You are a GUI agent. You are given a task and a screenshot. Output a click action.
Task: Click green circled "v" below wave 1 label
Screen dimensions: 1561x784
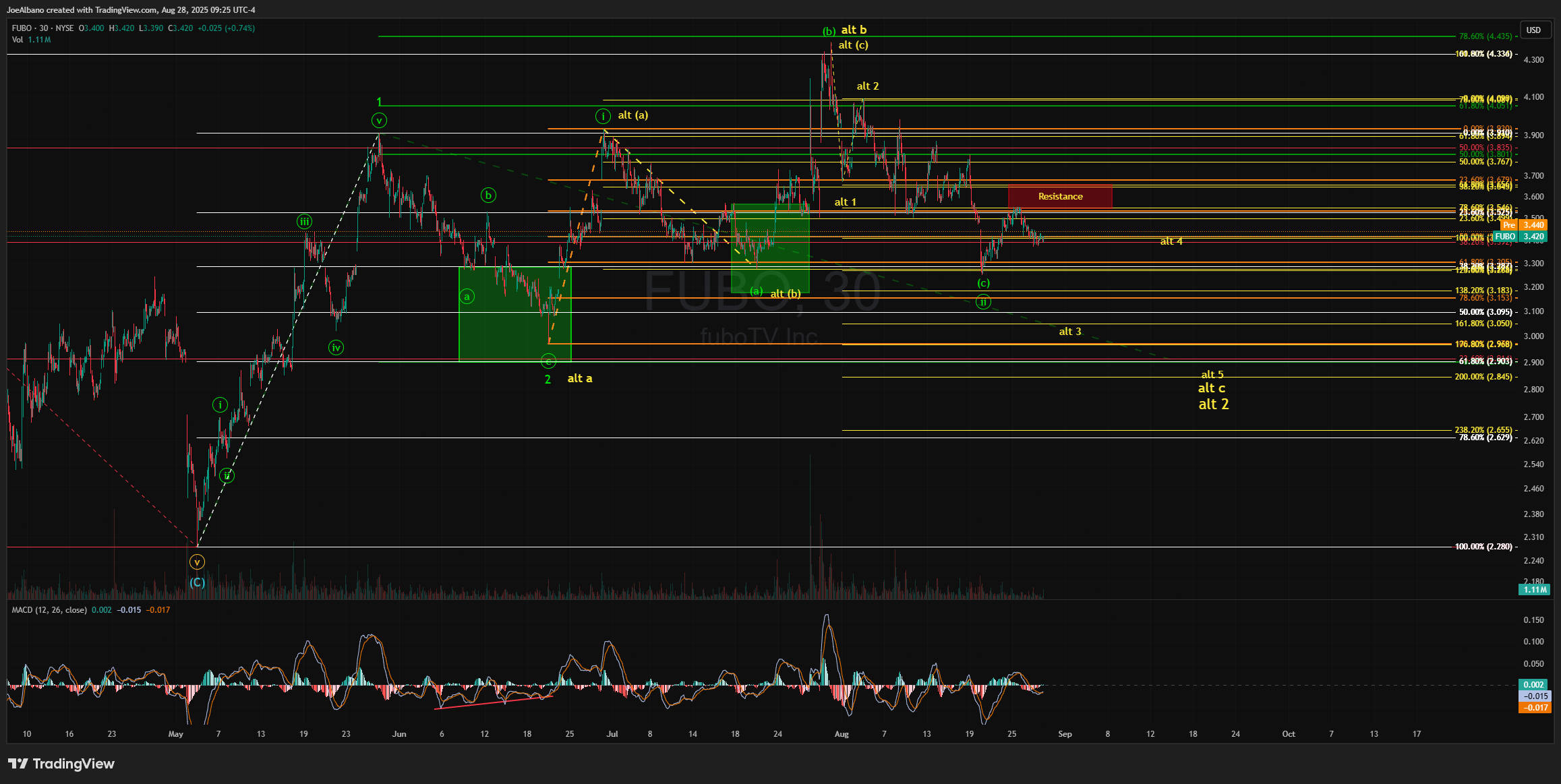point(379,121)
